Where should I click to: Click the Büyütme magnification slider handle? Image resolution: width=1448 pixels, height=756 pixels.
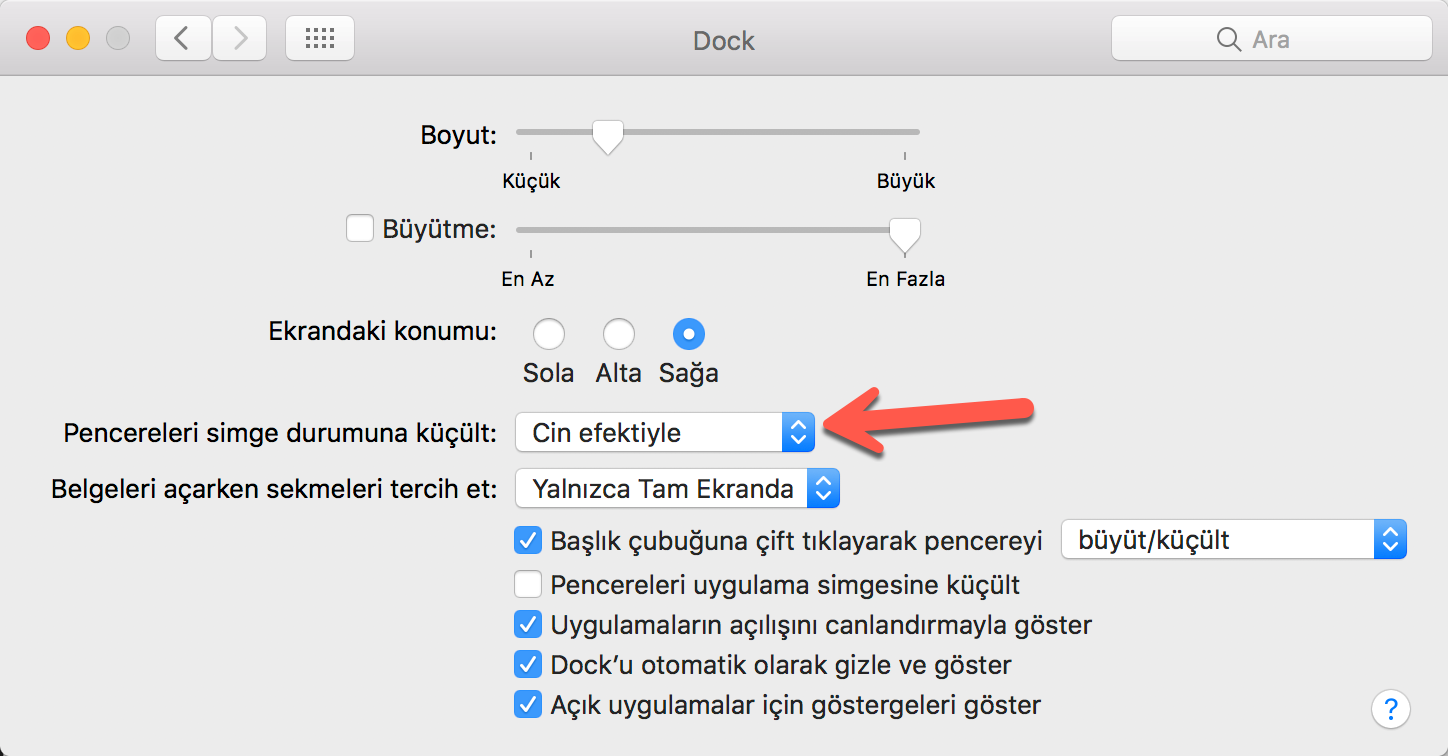pyautogui.click(x=905, y=233)
